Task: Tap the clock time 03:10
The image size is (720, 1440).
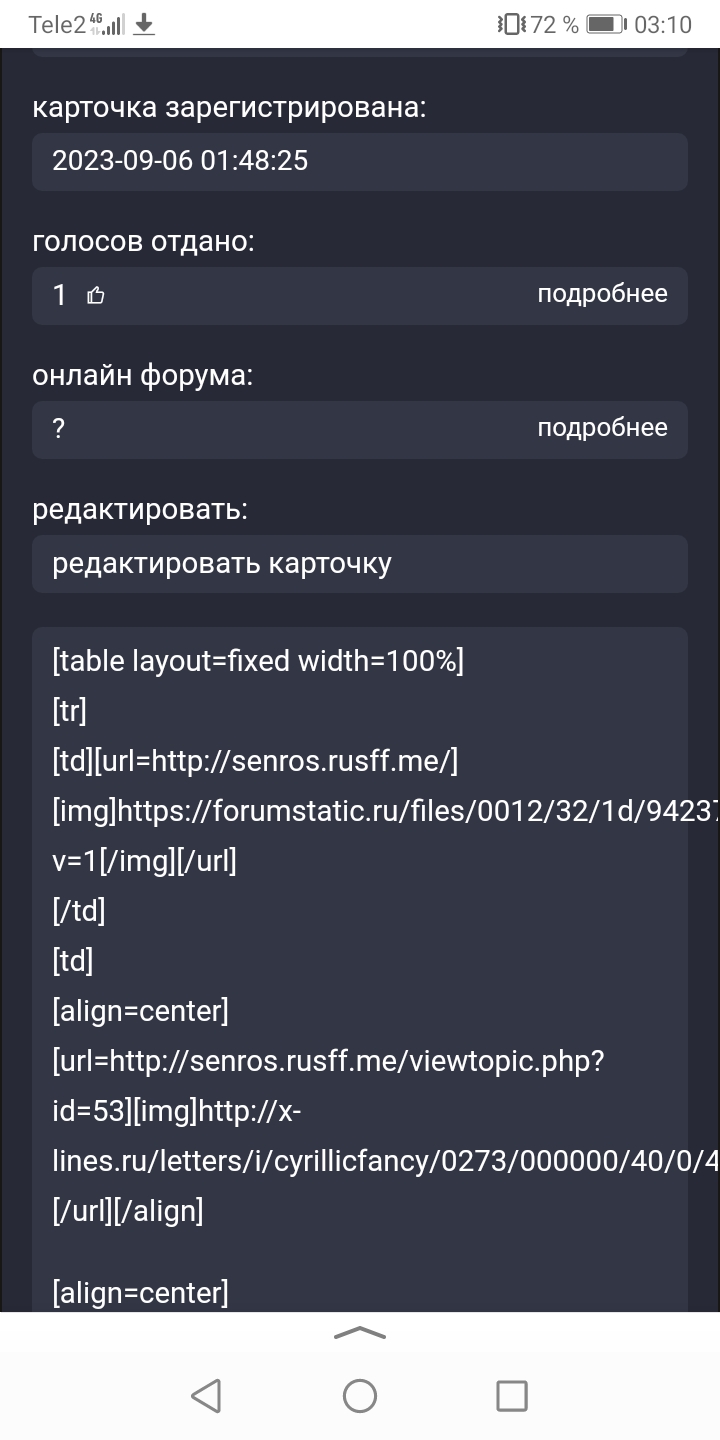Action: [663, 24]
